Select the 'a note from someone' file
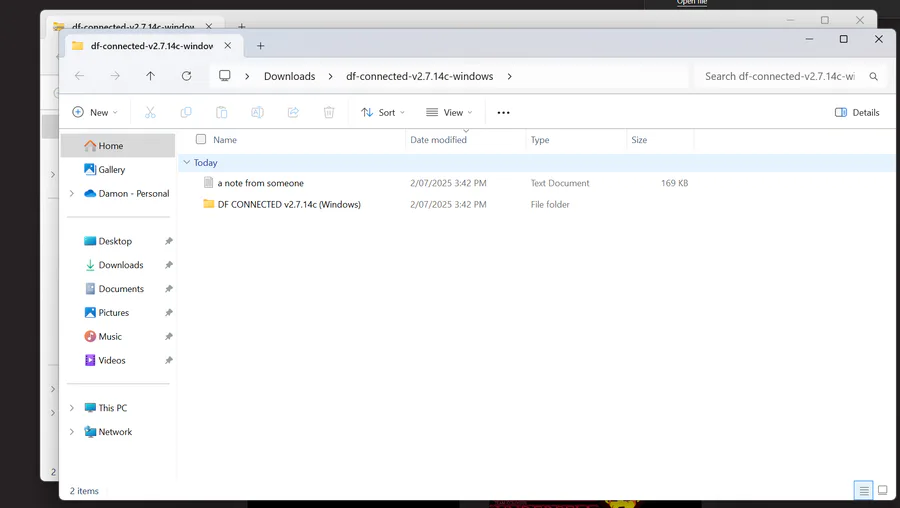 pyautogui.click(x=261, y=183)
